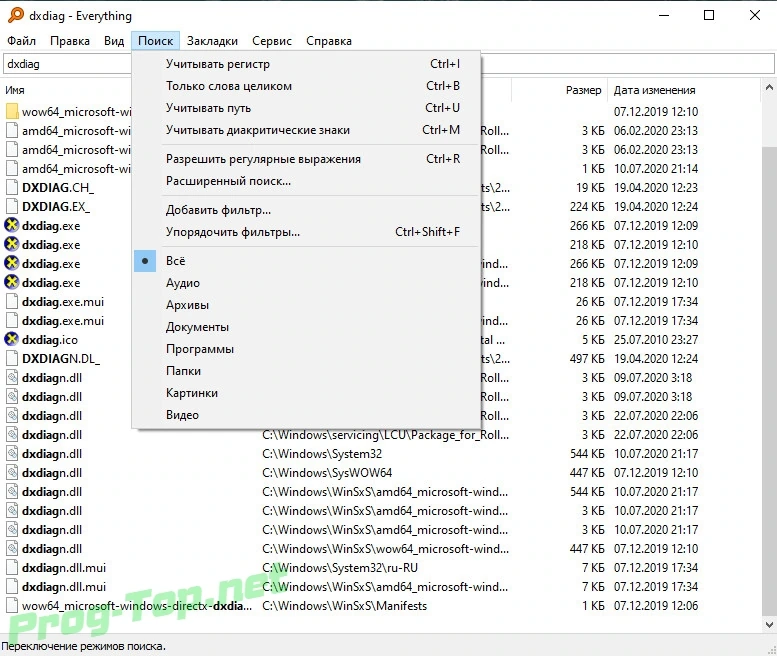This screenshot has width=777, height=656.
Task: Click dxdiagn.dll icon in SysWOW64 row
Action: pyautogui.click(x=12, y=472)
